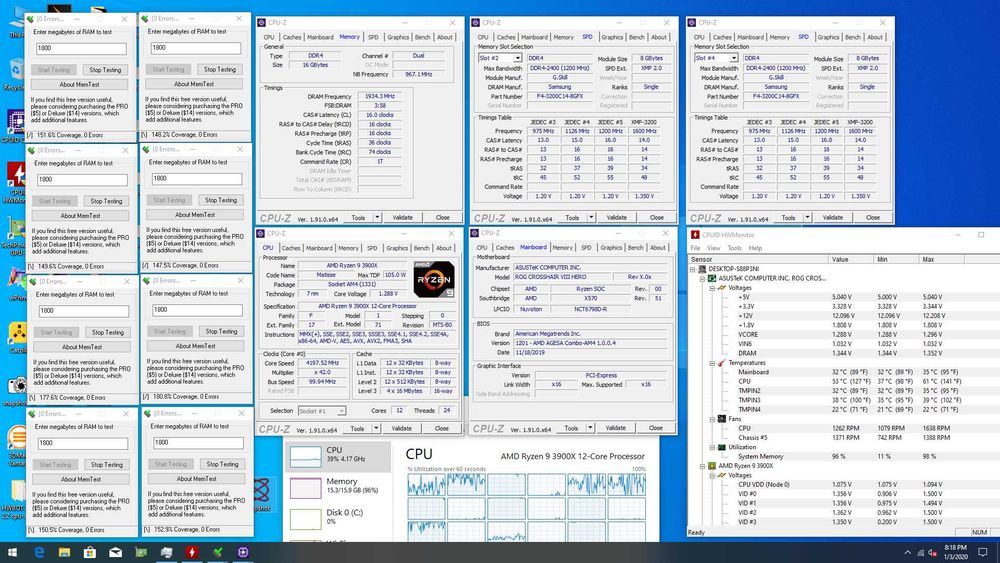Click the Temperatures thermometer icon in HWMonitor
Image resolution: width=1000 pixels, height=563 pixels.
722,363
